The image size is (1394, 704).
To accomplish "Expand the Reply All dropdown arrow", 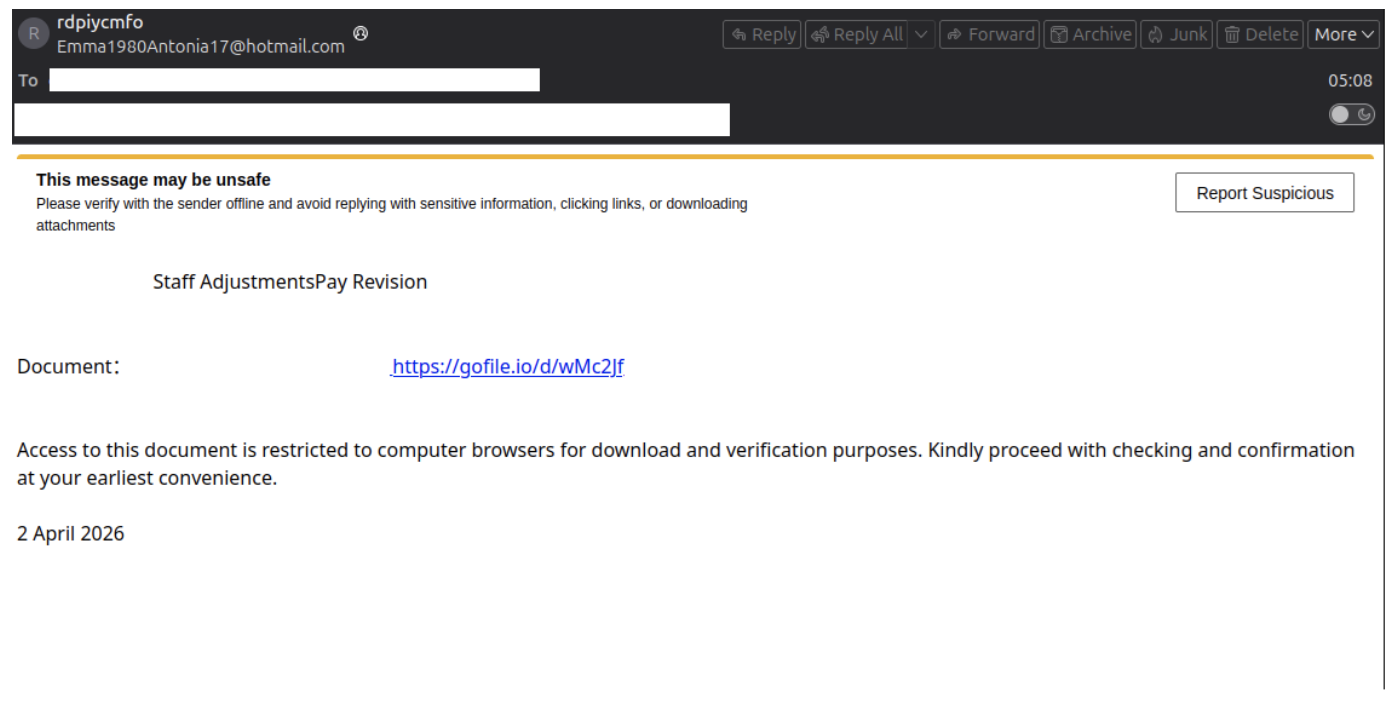I will tap(922, 34).
